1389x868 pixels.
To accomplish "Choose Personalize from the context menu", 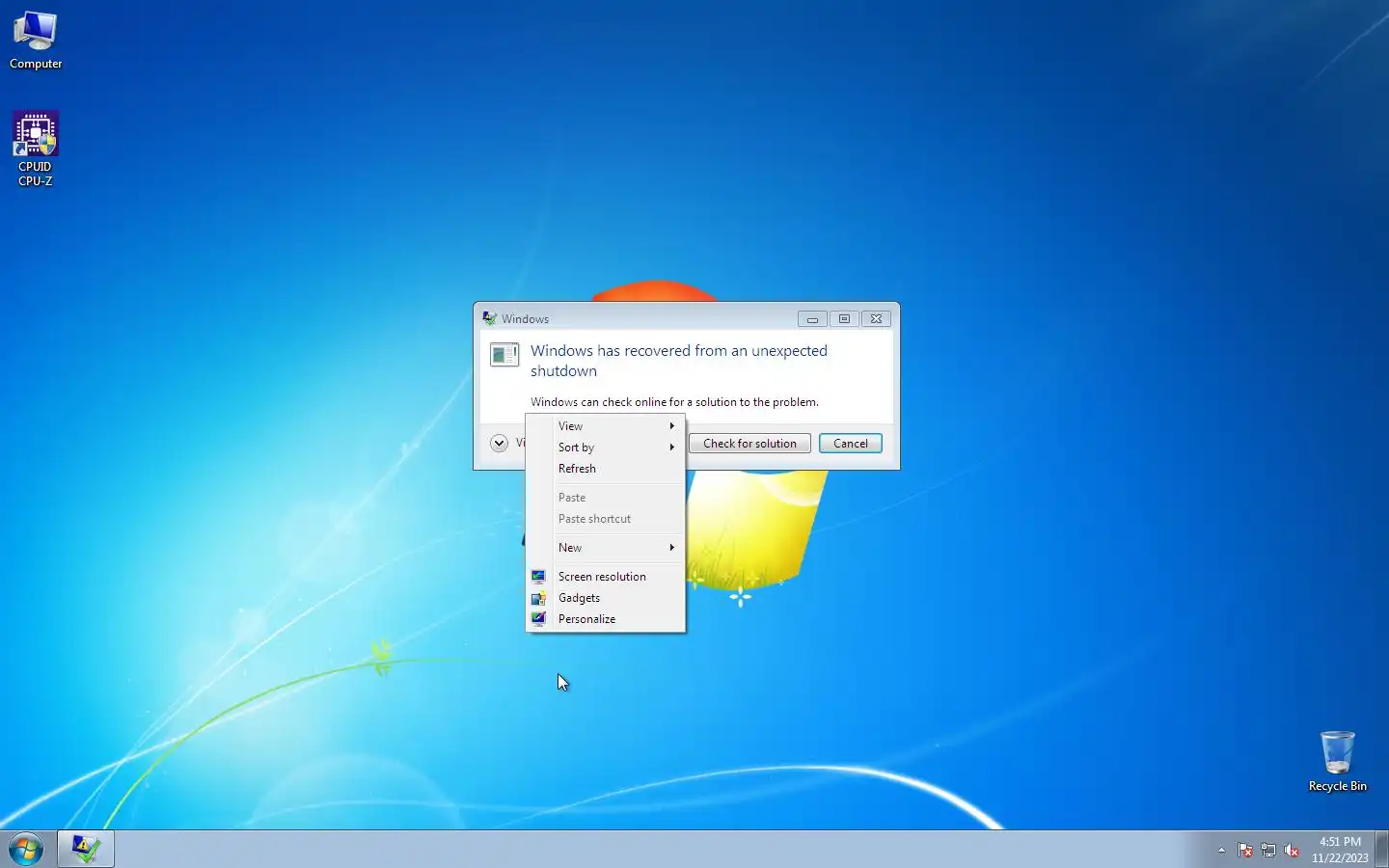I will 606,619.
